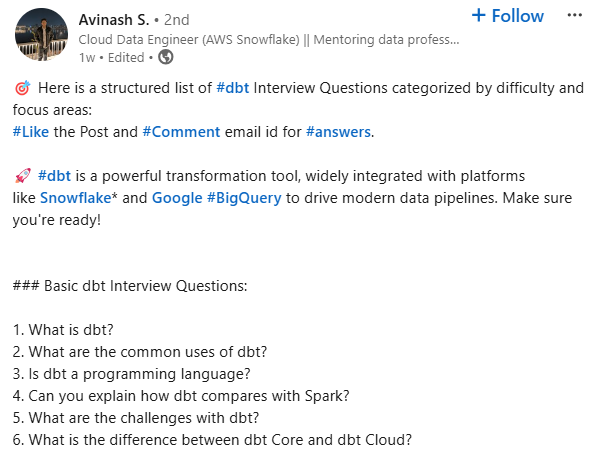Open the #answers hashtag link
The width and height of the screenshot is (600, 457).
pyautogui.click(x=338, y=132)
